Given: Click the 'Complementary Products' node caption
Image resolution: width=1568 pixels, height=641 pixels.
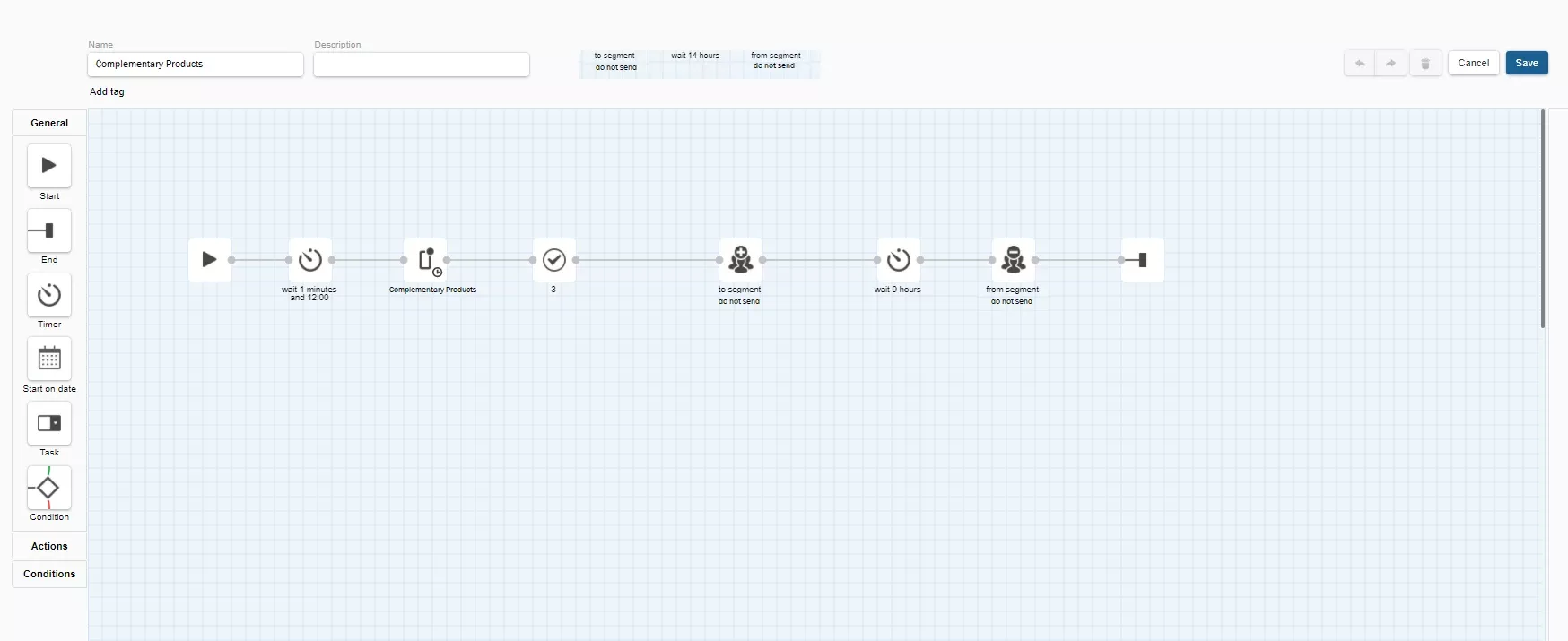Looking at the screenshot, I should 432,290.
